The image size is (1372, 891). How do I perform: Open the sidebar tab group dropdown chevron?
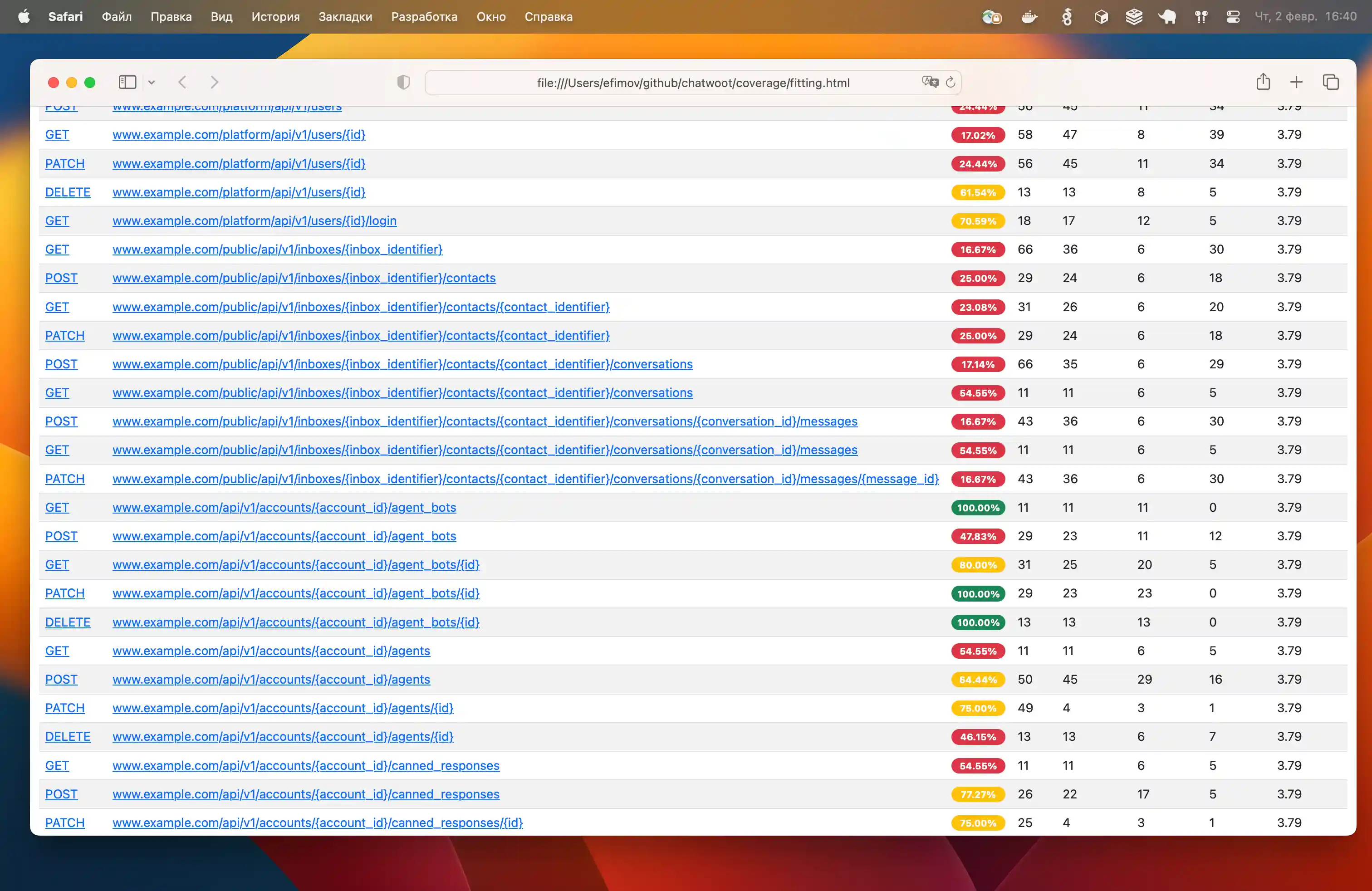152,83
